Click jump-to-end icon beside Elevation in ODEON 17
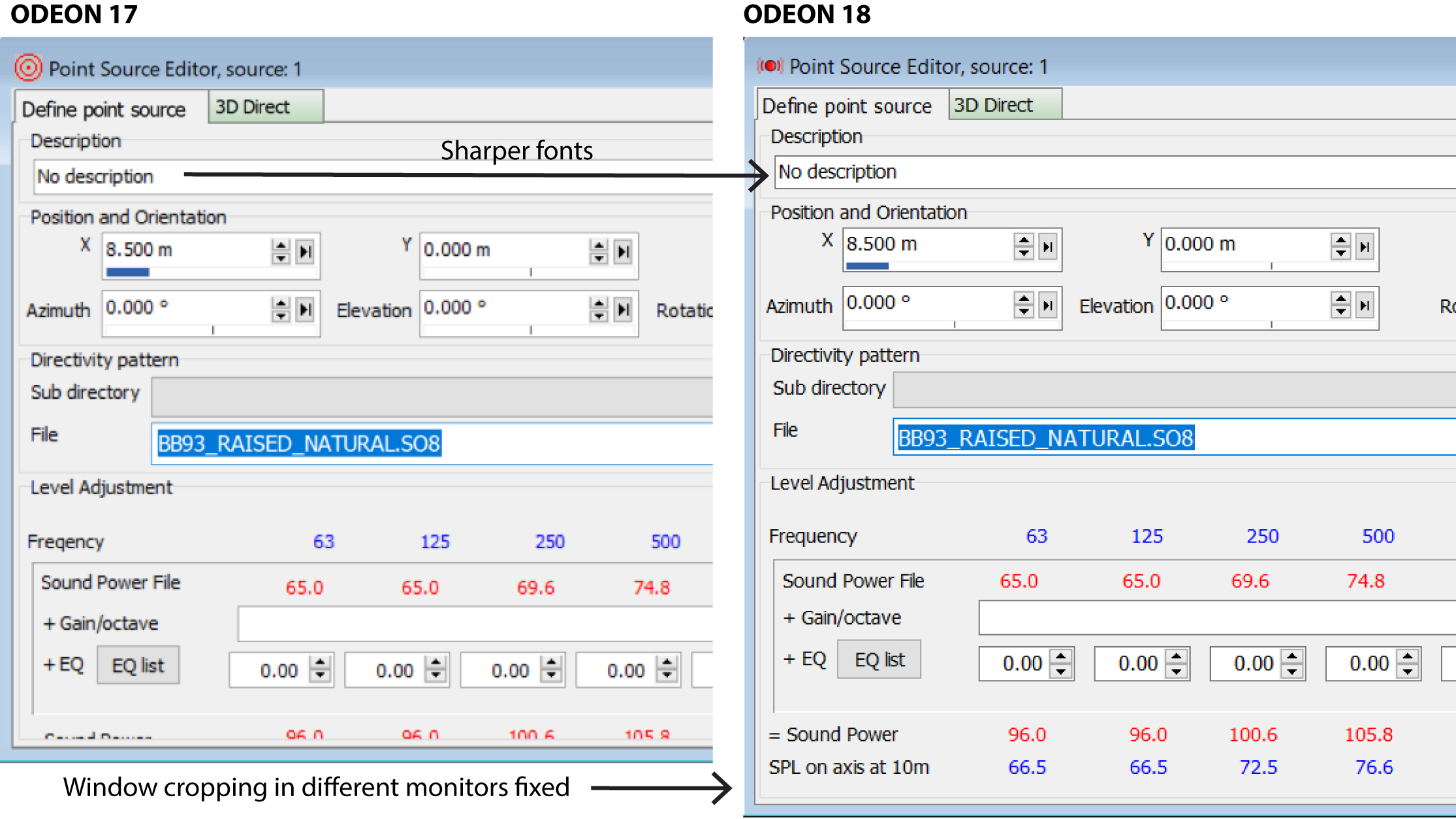1456x819 pixels. [624, 309]
